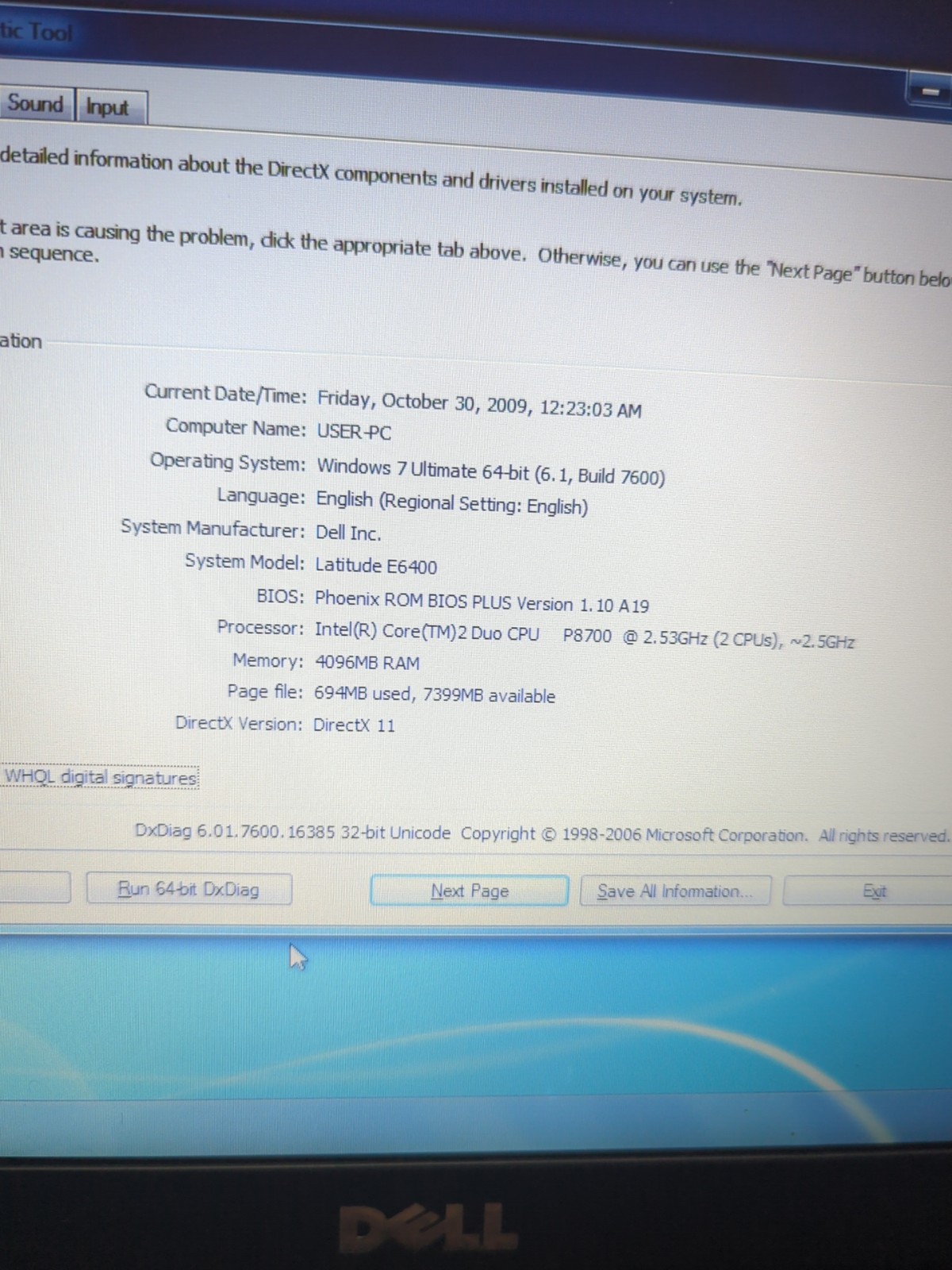Click the 'System Manufacturer:' label
The width and height of the screenshot is (952, 1270).
(213, 528)
